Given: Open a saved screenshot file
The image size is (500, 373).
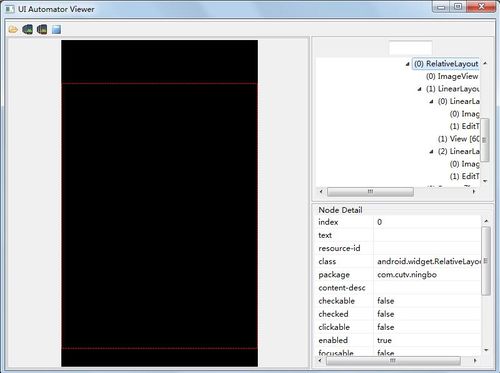Looking at the screenshot, I should tap(13, 29).
